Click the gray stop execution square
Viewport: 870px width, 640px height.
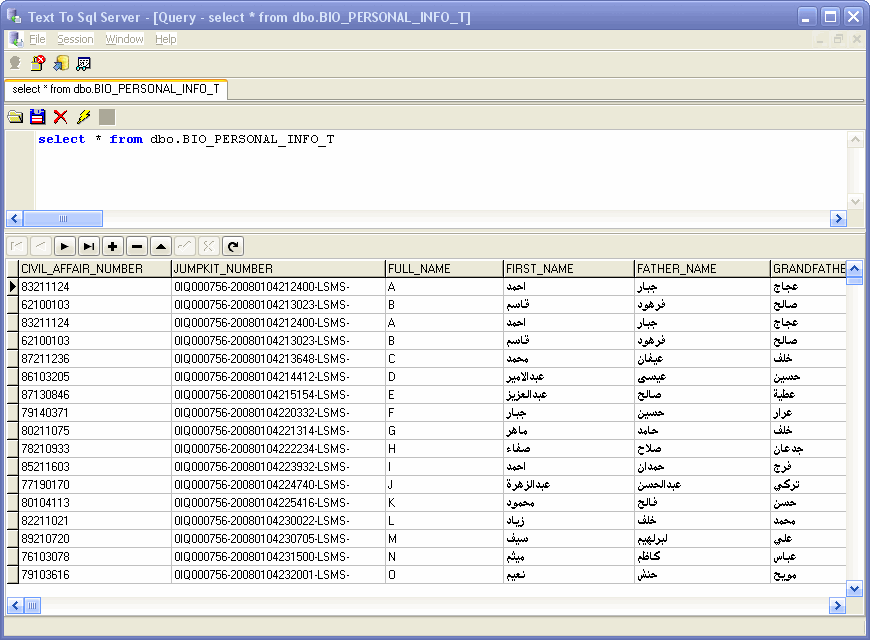107,117
